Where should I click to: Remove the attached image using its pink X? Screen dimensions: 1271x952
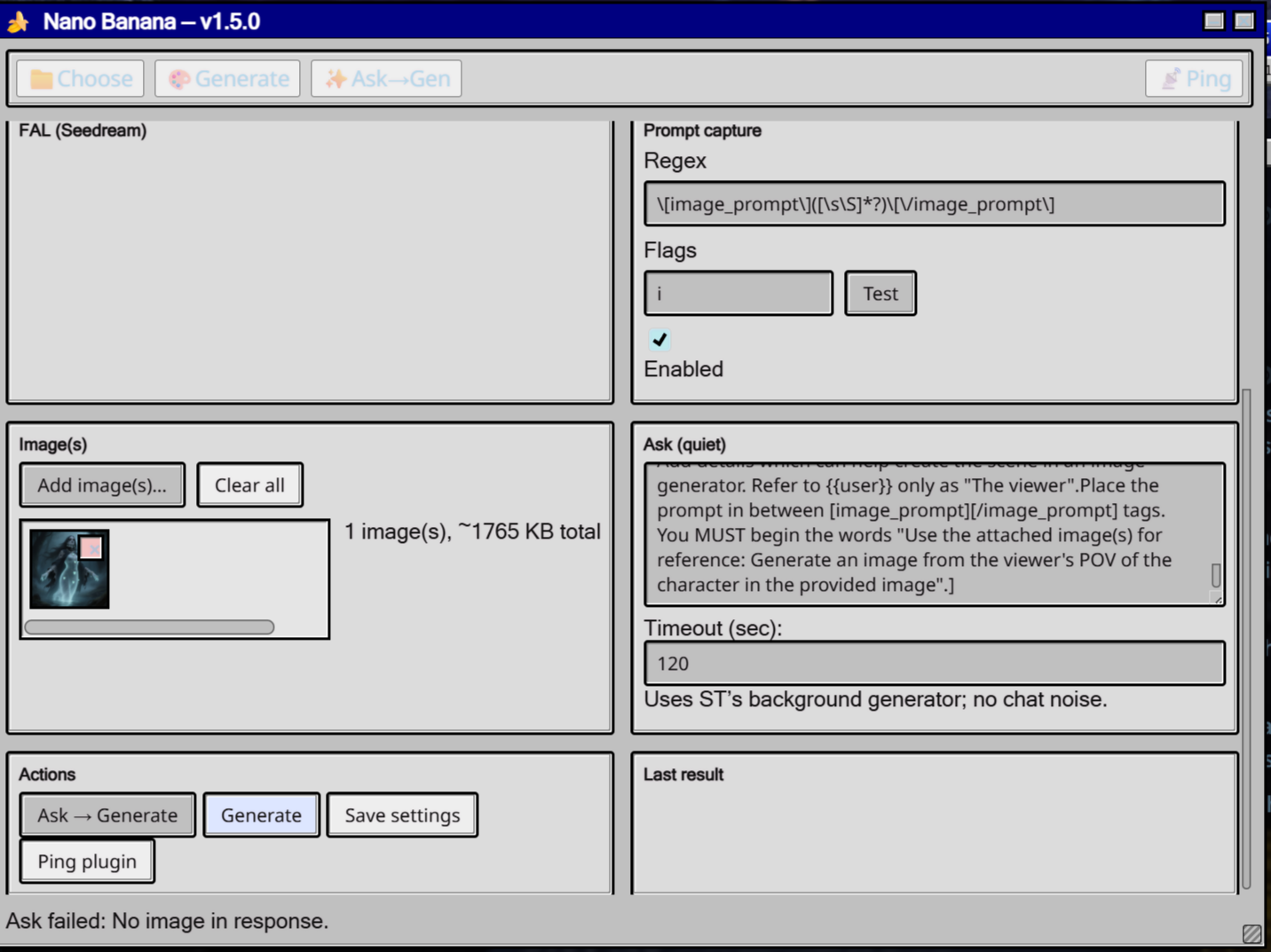point(91,548)
